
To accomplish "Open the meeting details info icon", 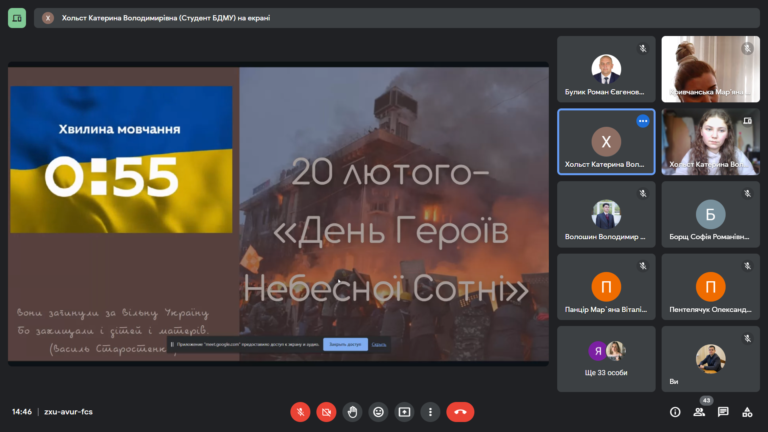I will point(675,411).
